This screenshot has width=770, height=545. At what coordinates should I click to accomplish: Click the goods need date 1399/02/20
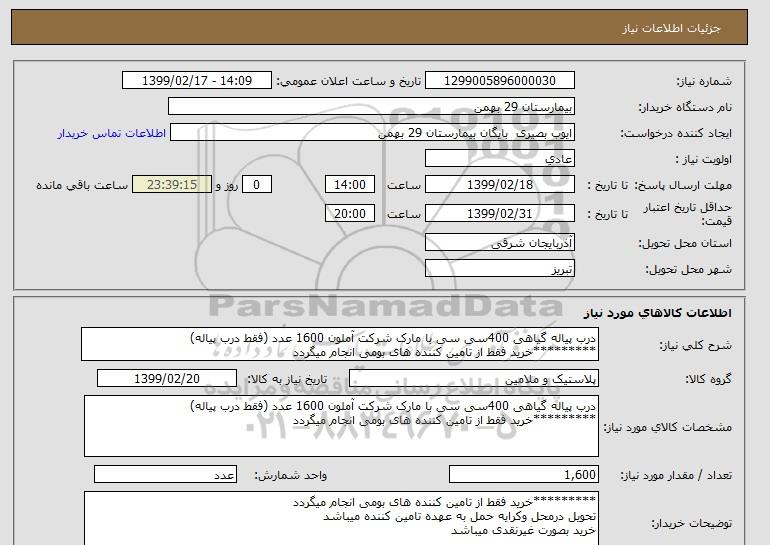tap(167, 379)
